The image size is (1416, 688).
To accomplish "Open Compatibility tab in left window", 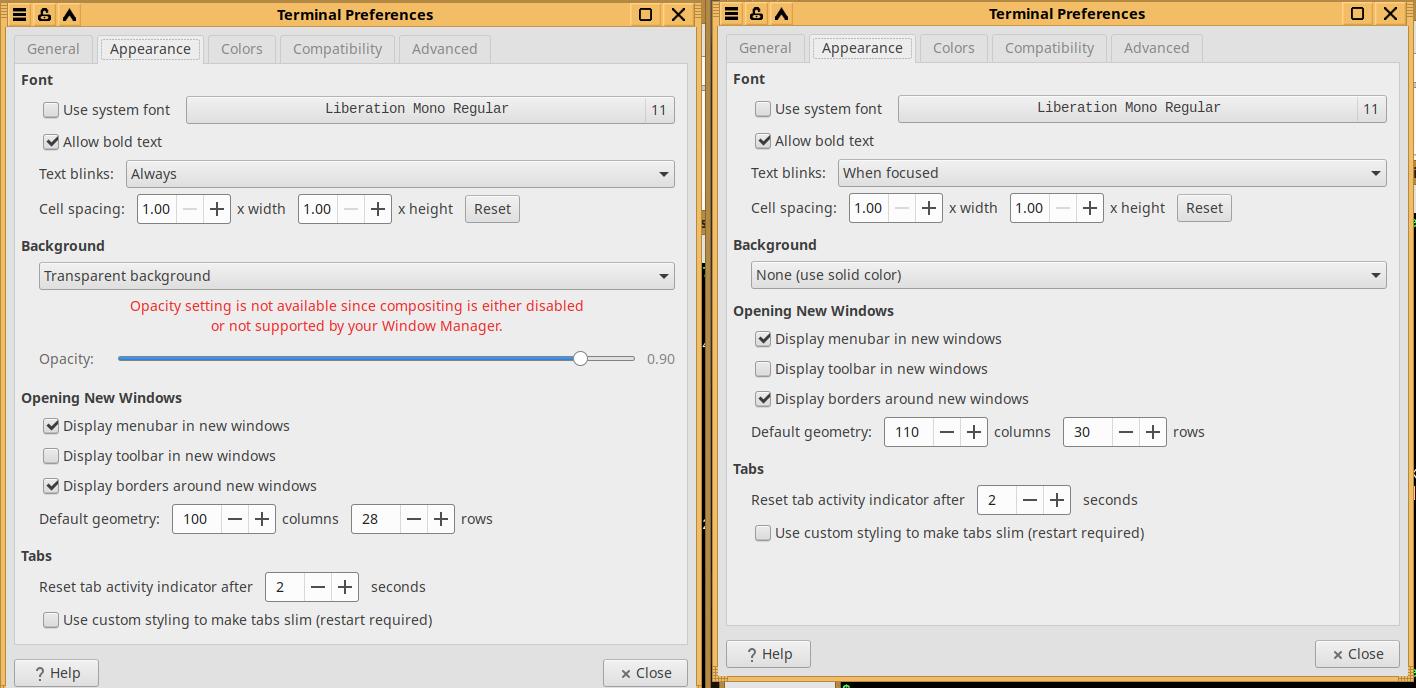I will coord(337,49).
